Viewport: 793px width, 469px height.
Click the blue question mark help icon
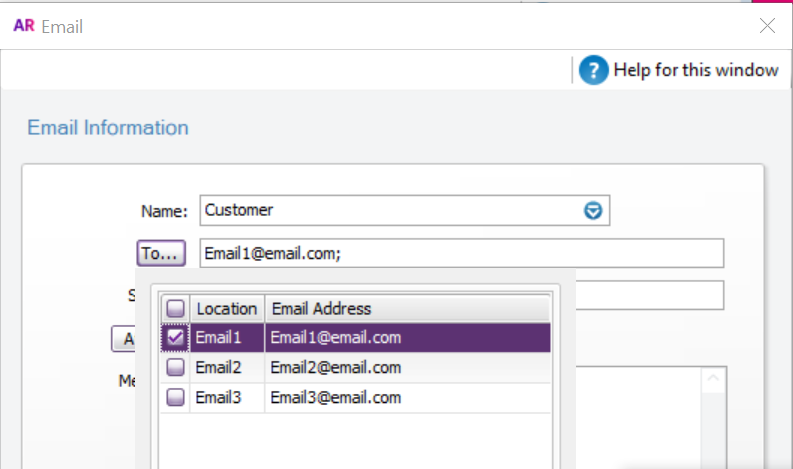pyautogui.click(x=593, y=70)
